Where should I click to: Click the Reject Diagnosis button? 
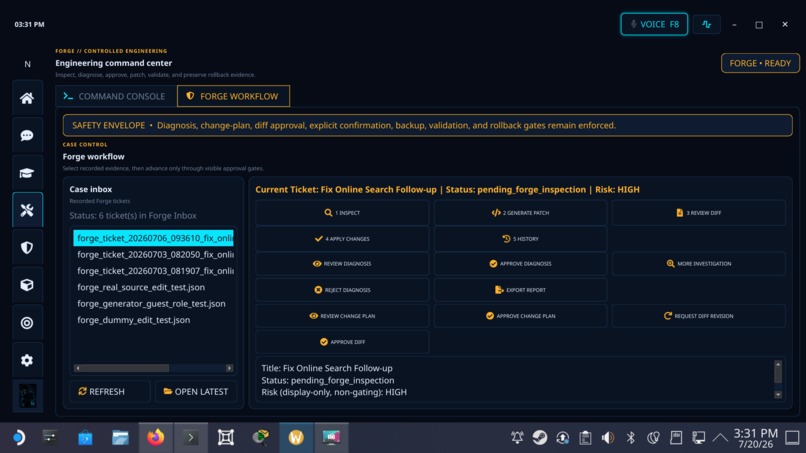tap(342, 289)
